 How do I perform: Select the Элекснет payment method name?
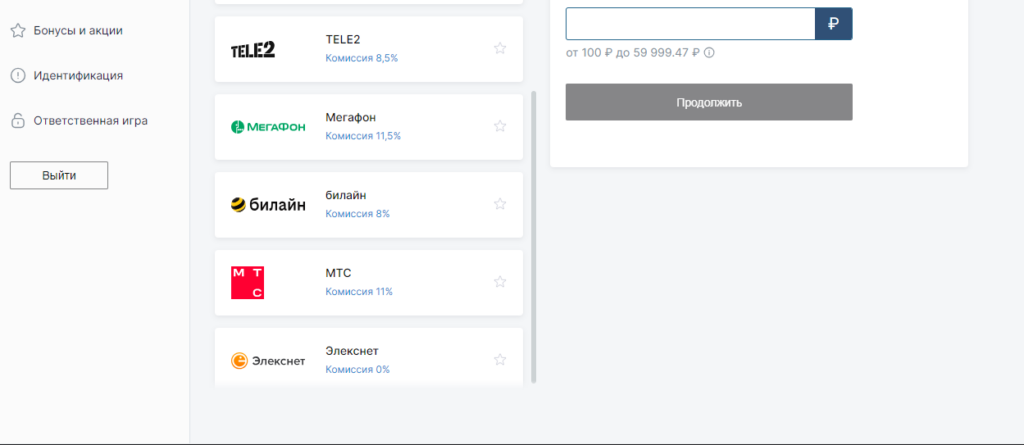click(352, 351)
